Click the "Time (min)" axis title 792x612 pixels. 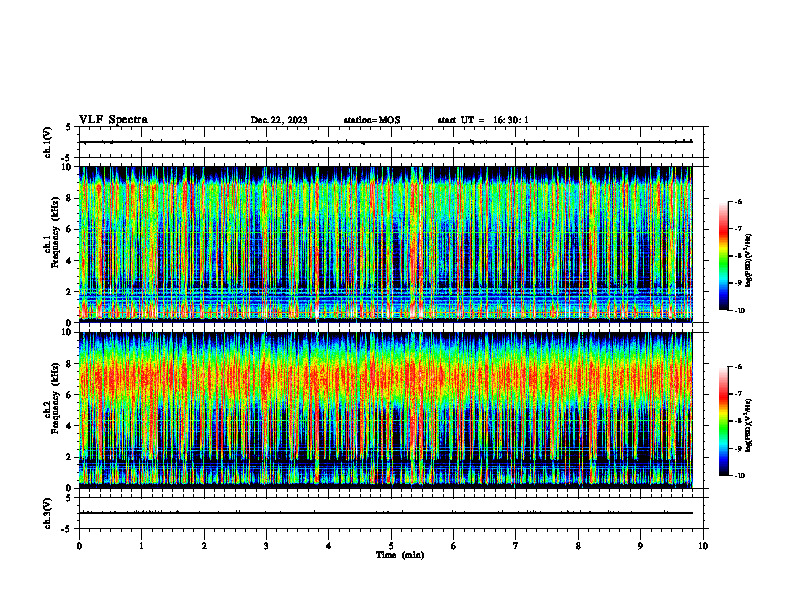pyautogui.click(x=400, y=555)
